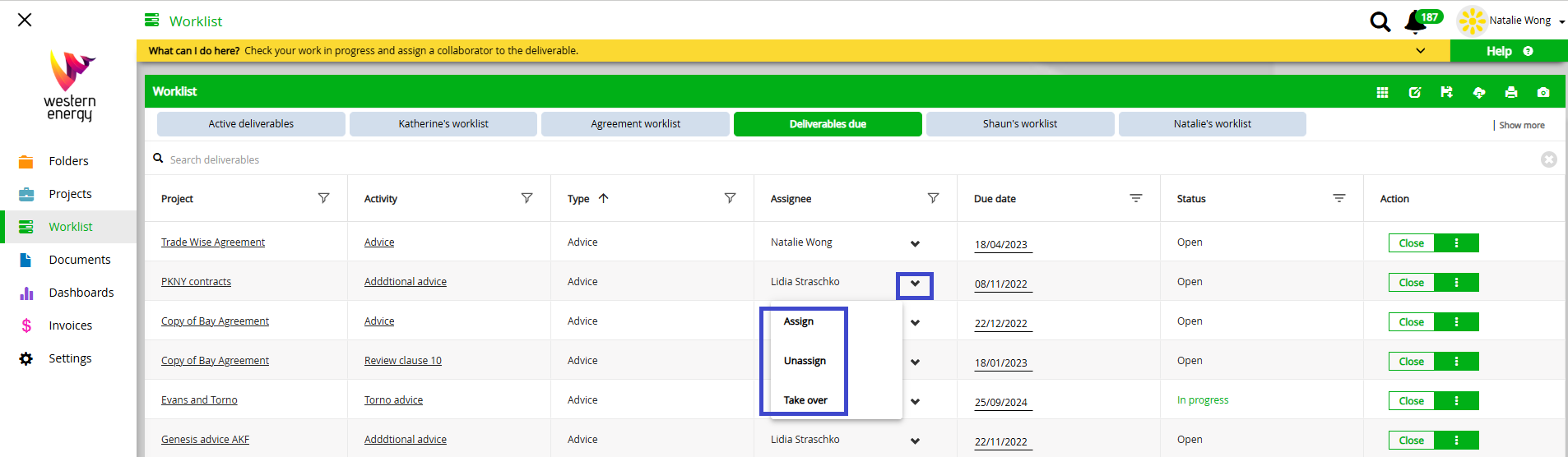Filter the Project column
Screen dimensions: 1568x457
pos(323,198)
